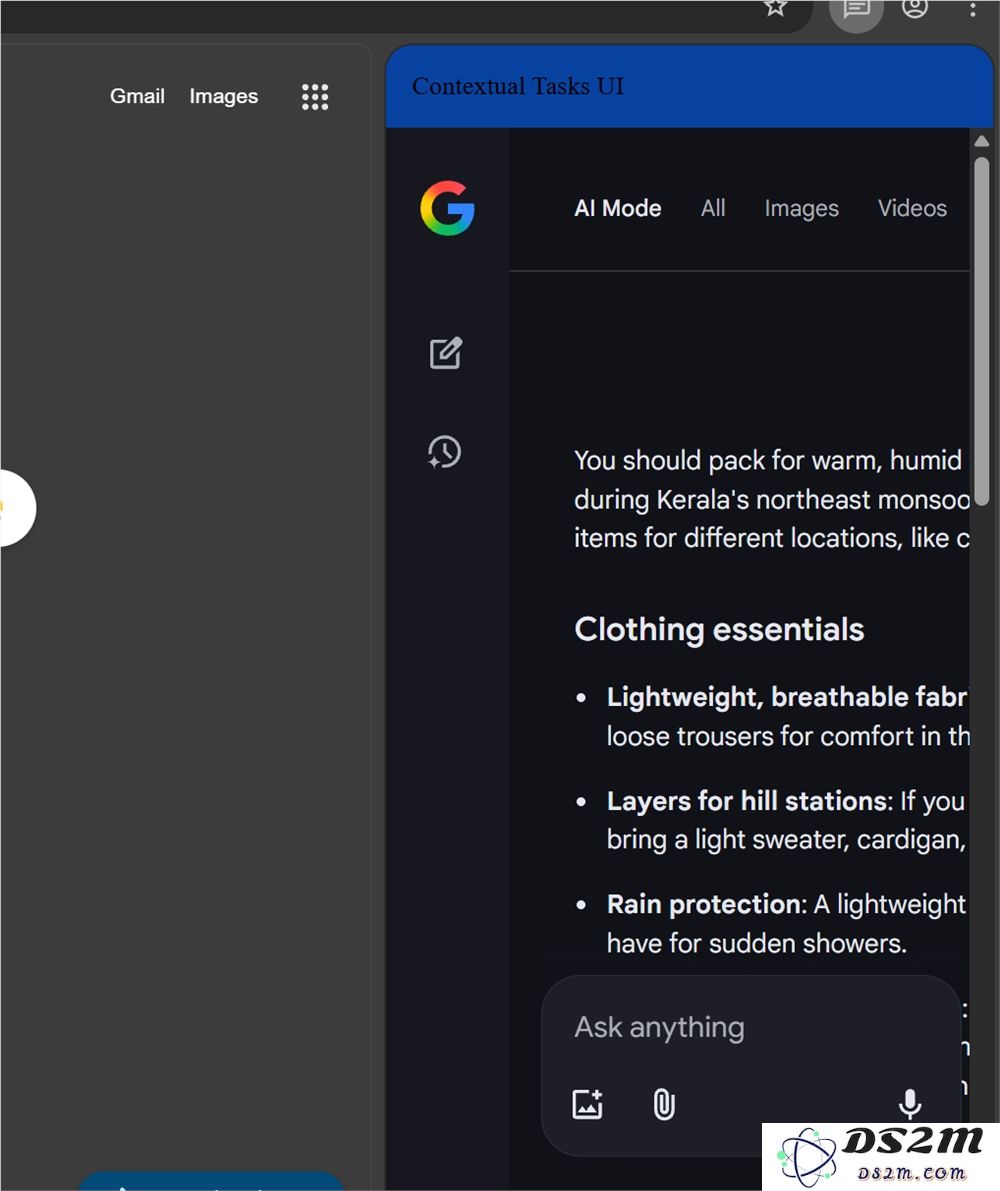Image resolution: width=1000 pixels, height=1191 pixels.
Task: Open AI Mode history clock icon
Action: 445,452
